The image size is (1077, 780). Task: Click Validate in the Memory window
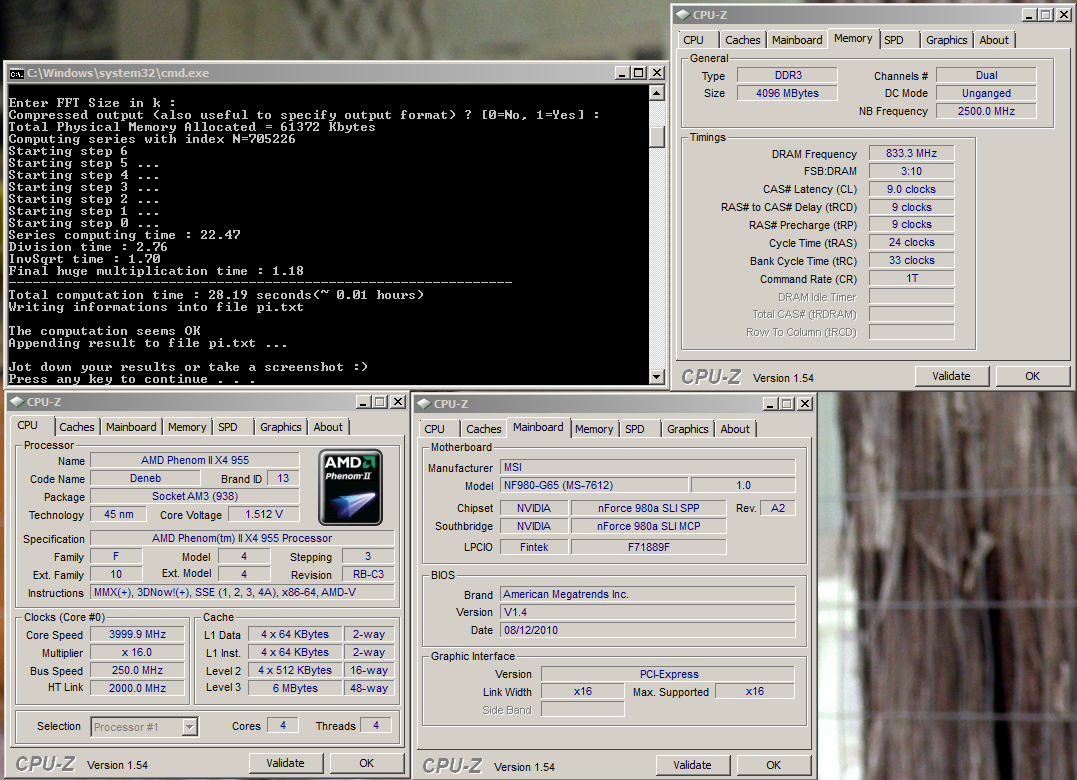click(x=951, y=376)
